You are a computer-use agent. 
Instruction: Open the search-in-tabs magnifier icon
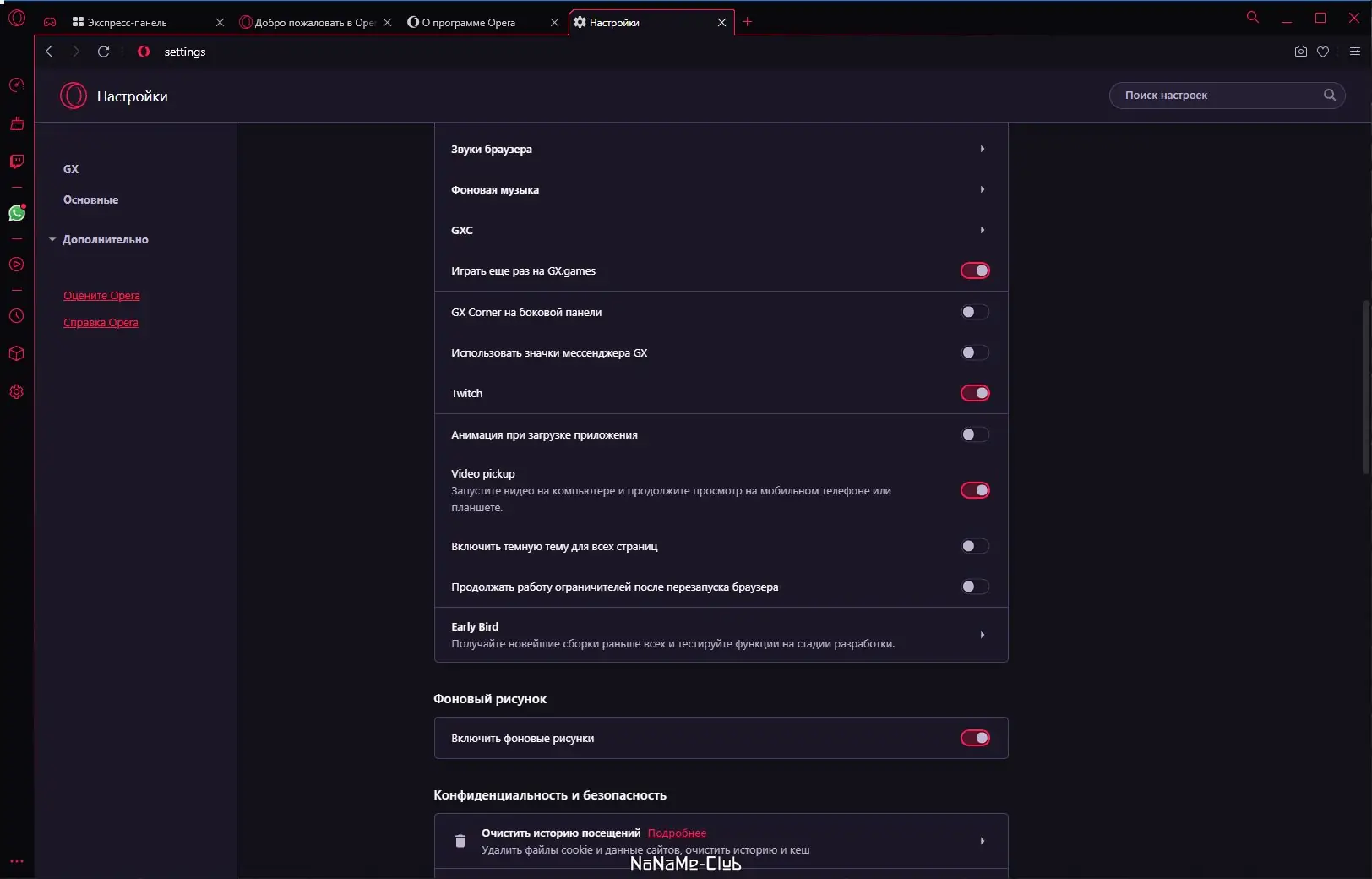click(x=1253, y=17)
